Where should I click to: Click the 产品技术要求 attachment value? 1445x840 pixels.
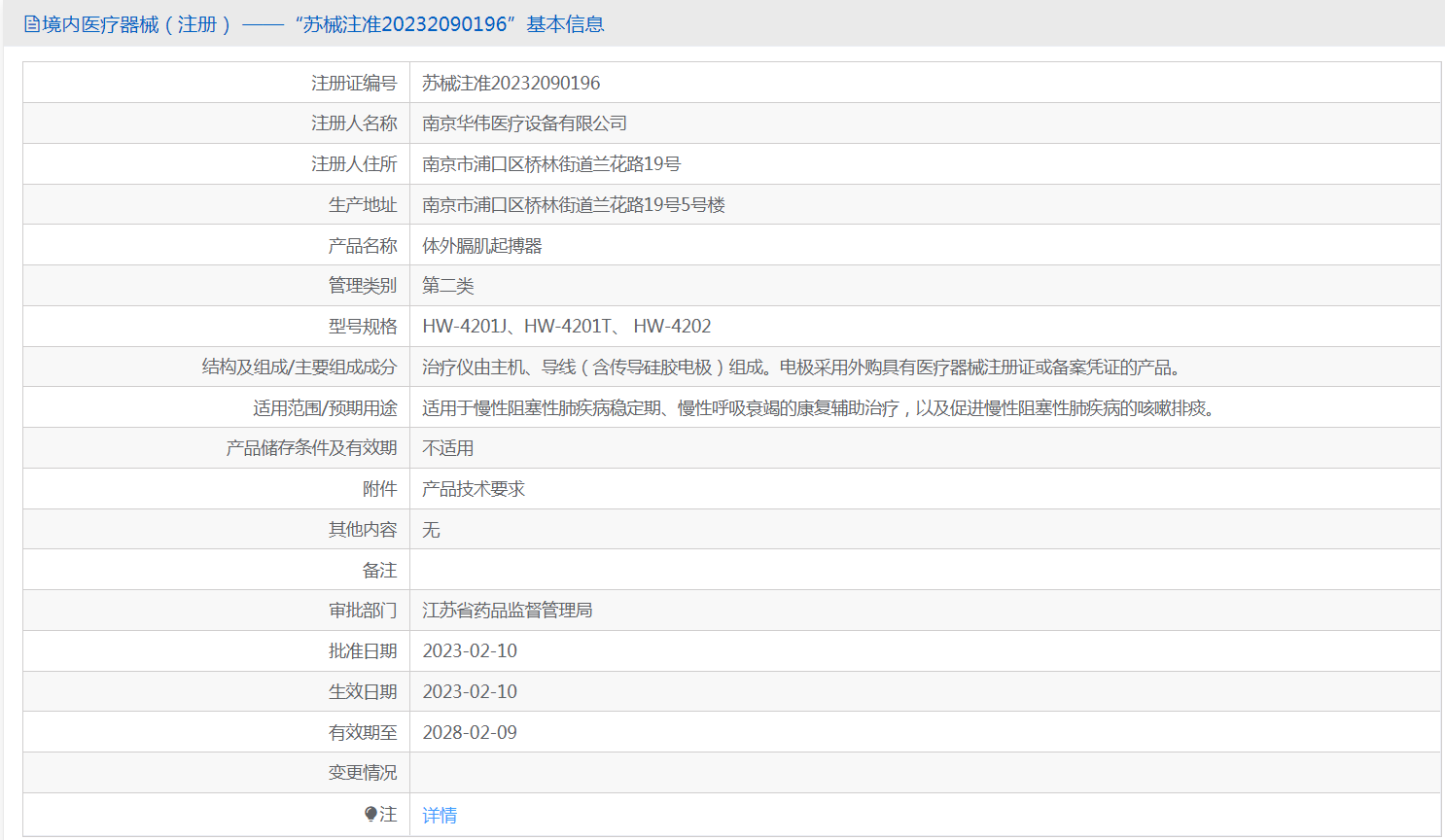pyautogui.click(x=474, y=489)
